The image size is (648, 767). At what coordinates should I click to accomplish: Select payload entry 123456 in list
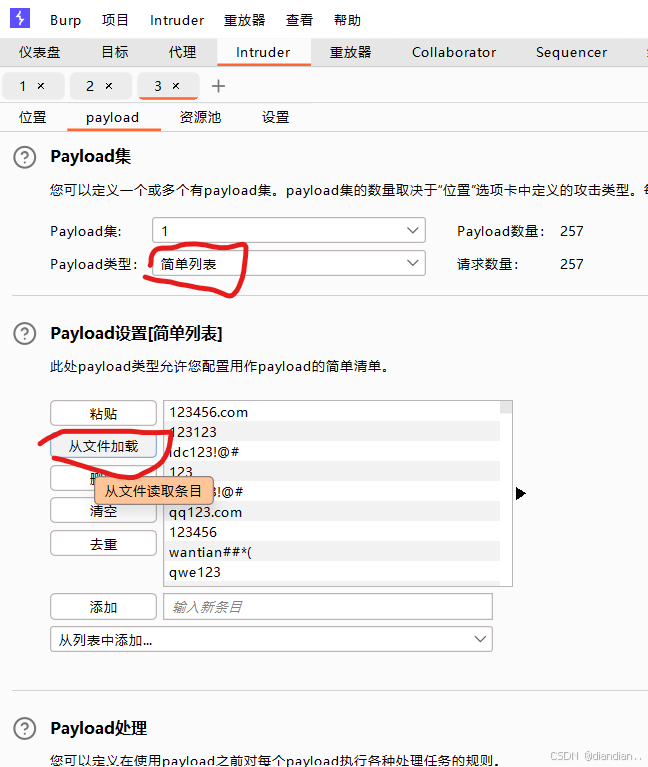pyautogui.click(x=332, y=532)
